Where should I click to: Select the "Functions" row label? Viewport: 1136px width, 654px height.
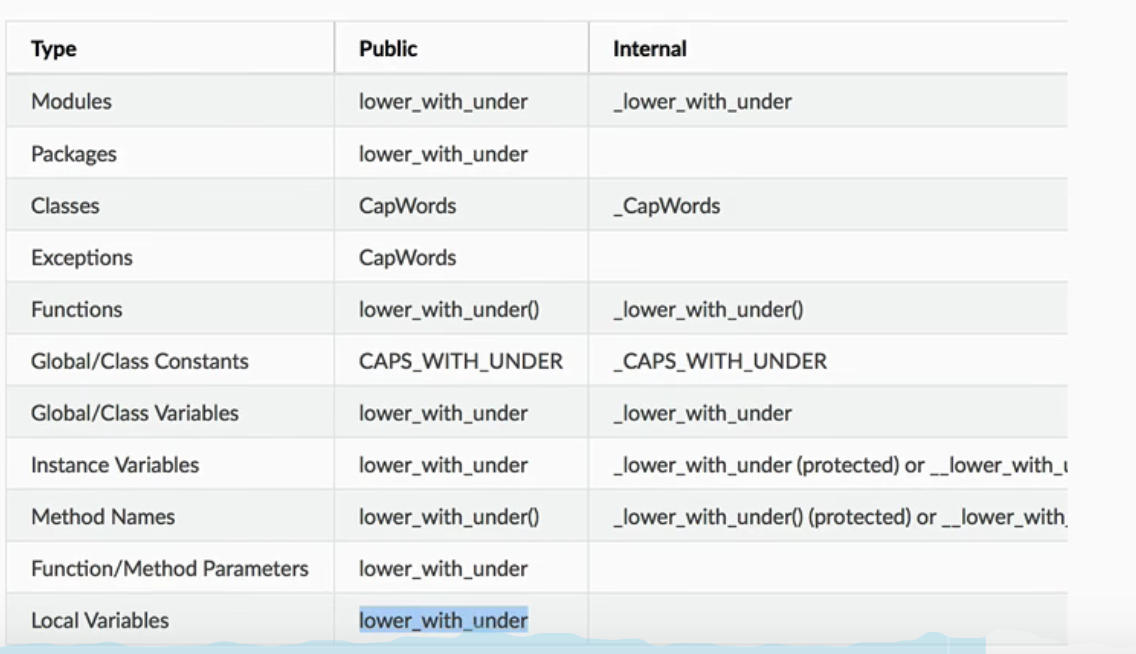(x=77, y=309)
